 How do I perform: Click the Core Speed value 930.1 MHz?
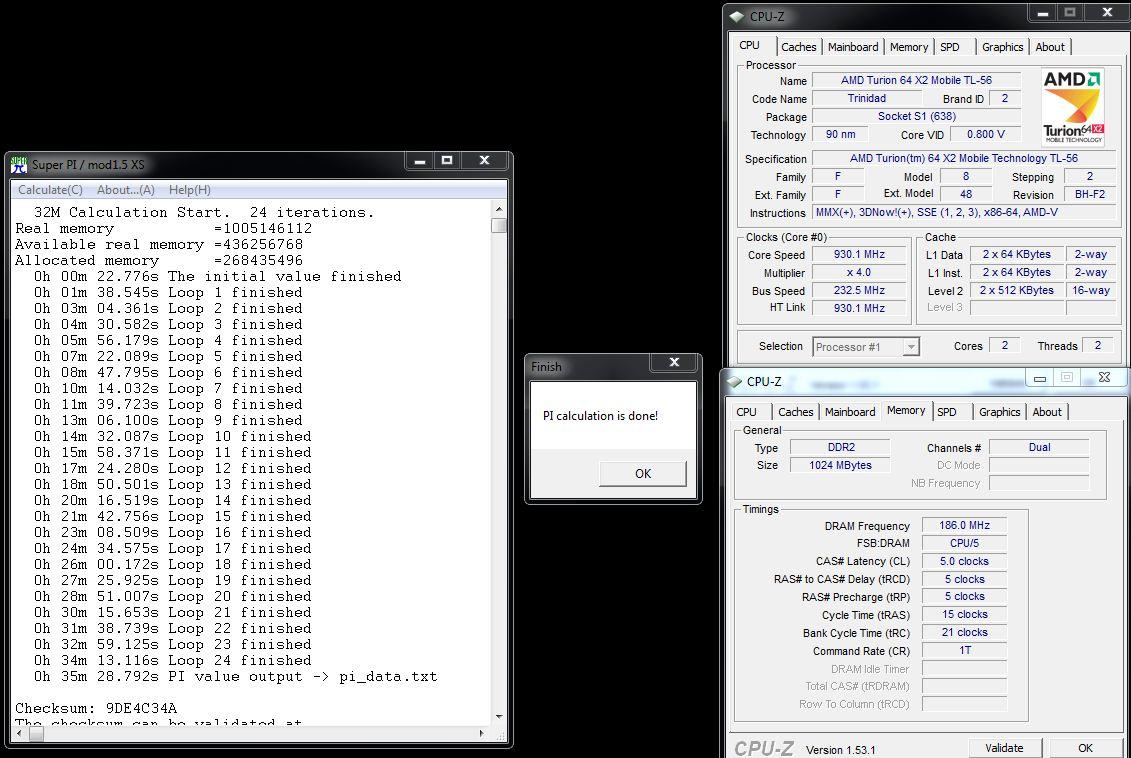(859, 255)
